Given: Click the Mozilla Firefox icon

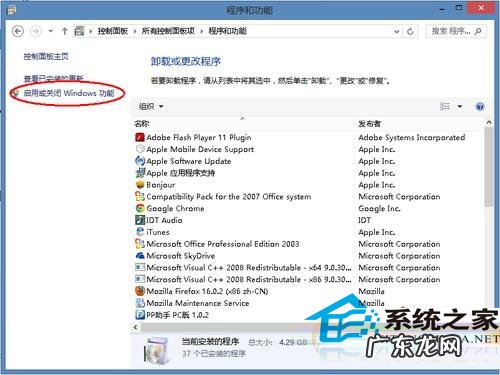Looking at the screenshot, I should (x=140, y=291).
